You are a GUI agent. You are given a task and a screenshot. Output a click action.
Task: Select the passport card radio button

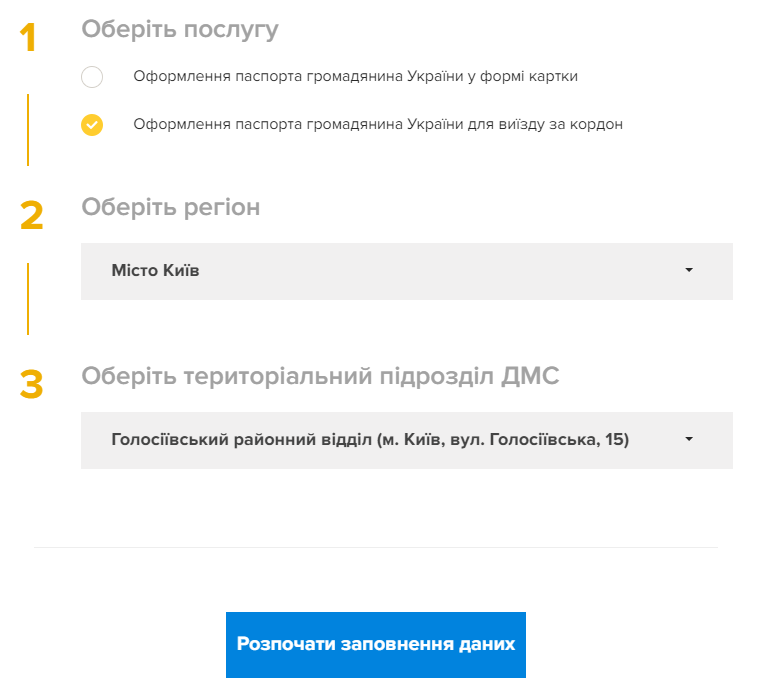coord(92,76)
